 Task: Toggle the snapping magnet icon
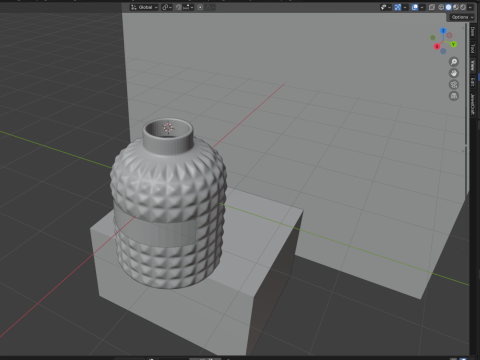click(179, 7)
